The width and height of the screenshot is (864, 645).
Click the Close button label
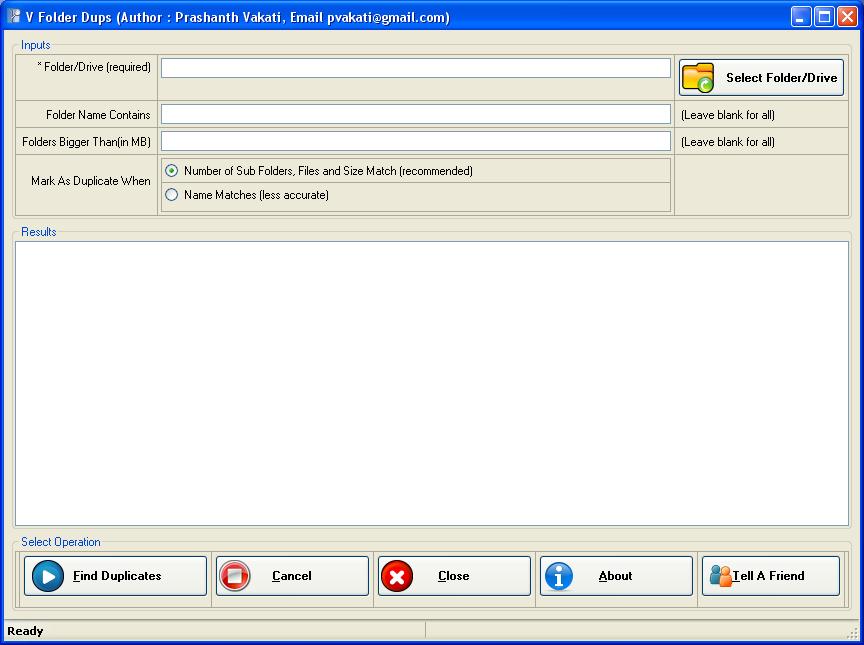453,576
